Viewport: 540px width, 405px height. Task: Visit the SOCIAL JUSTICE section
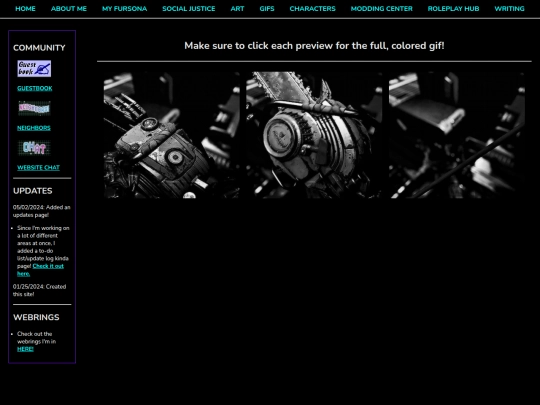[189, 9]
